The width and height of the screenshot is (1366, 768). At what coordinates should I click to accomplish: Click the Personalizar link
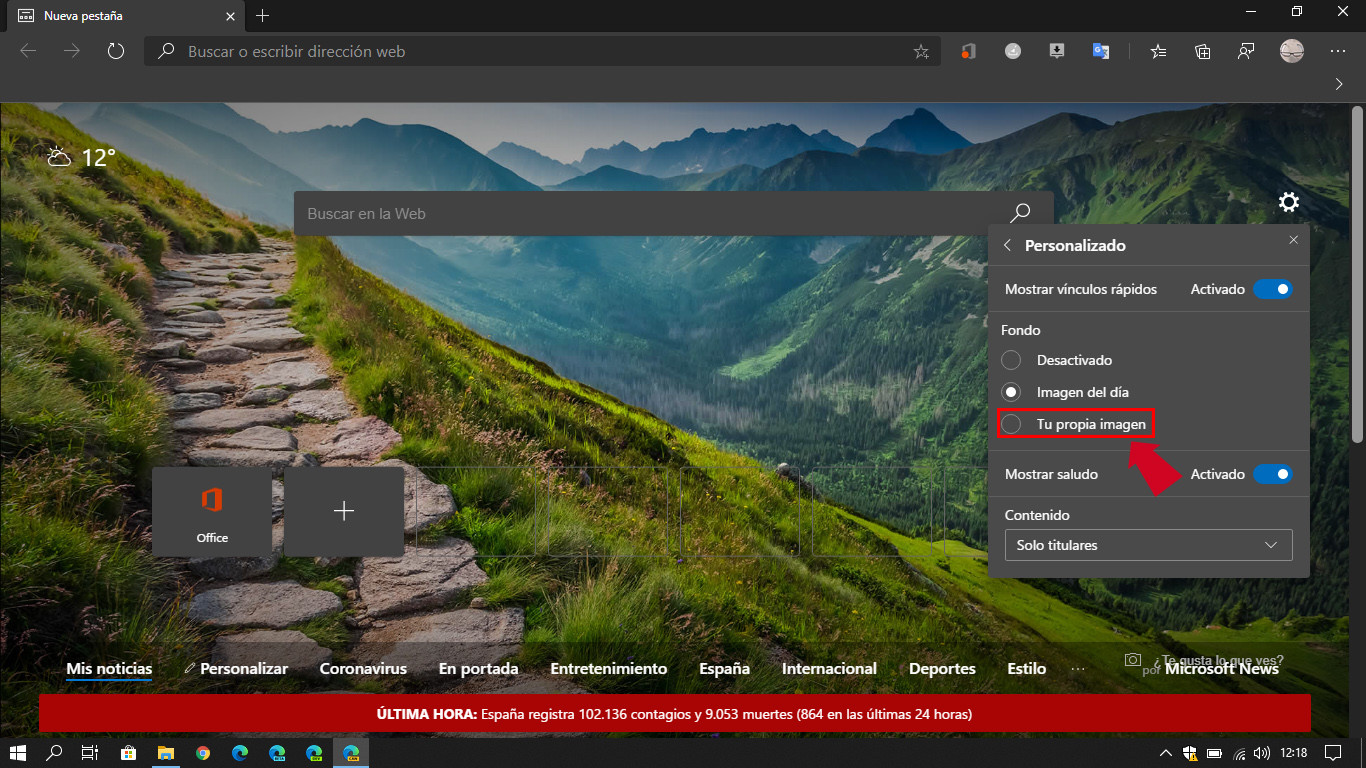(243, 668)
